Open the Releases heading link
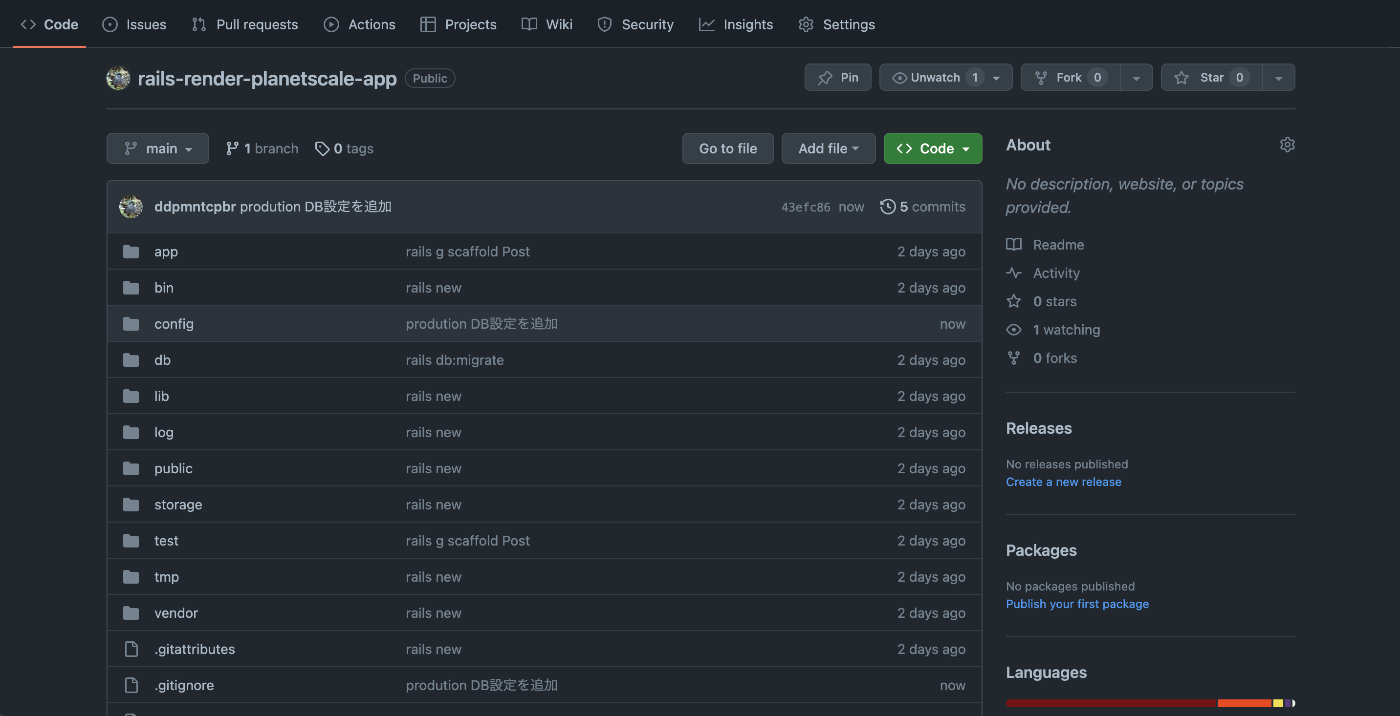The image size is (1400, 716). point(1039,428)
